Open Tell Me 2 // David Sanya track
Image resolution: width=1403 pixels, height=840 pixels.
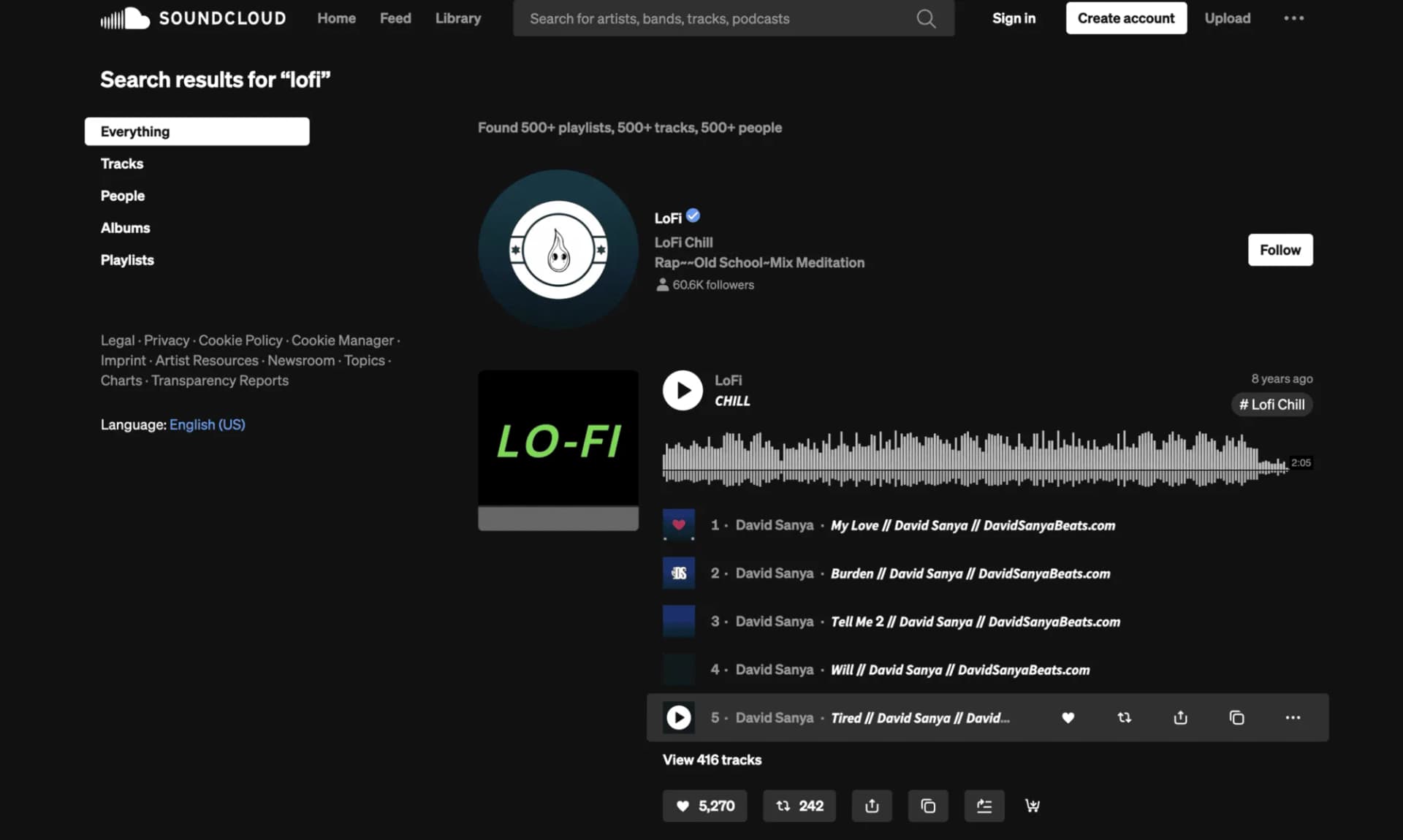(975, 622)
